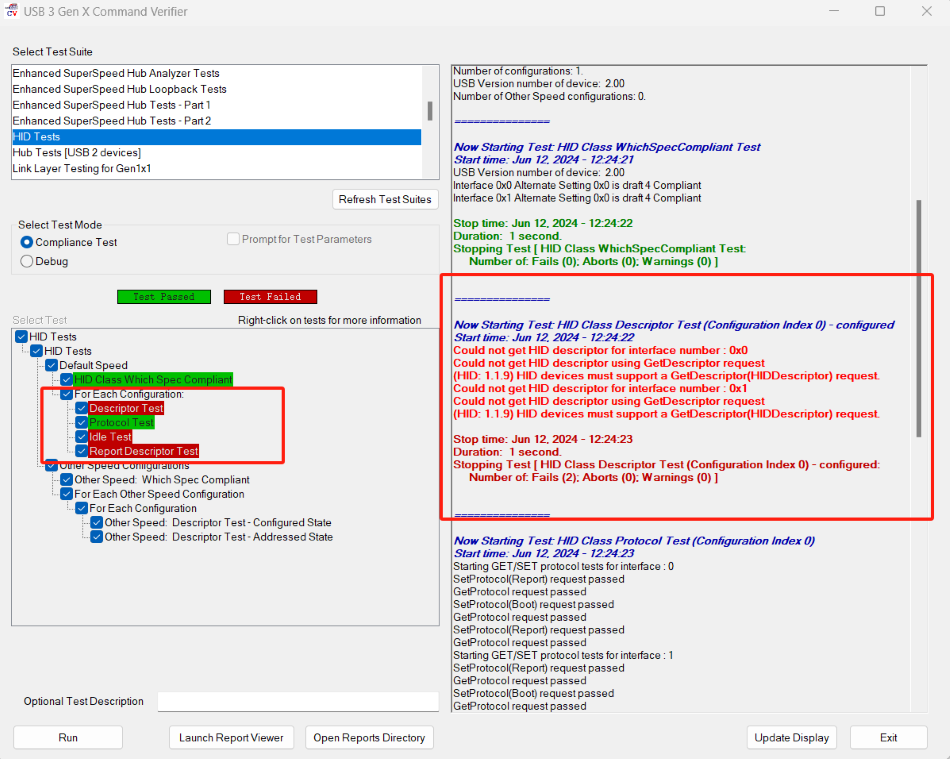Viewport: 950px width, 759px height.
Task: Toggle the Idle Test checkbox
Action: point(81,437)
